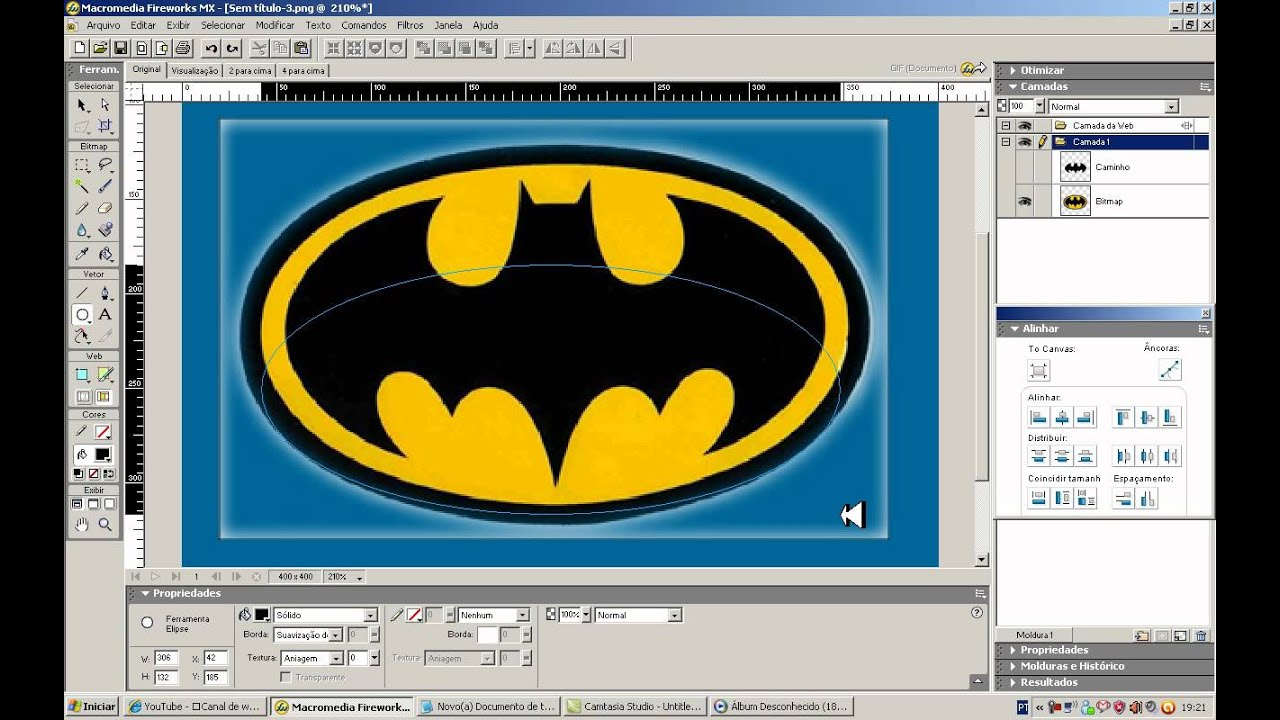Click the New document toolbar icon
Screen dimensions: 1280x720
(81, 47)
